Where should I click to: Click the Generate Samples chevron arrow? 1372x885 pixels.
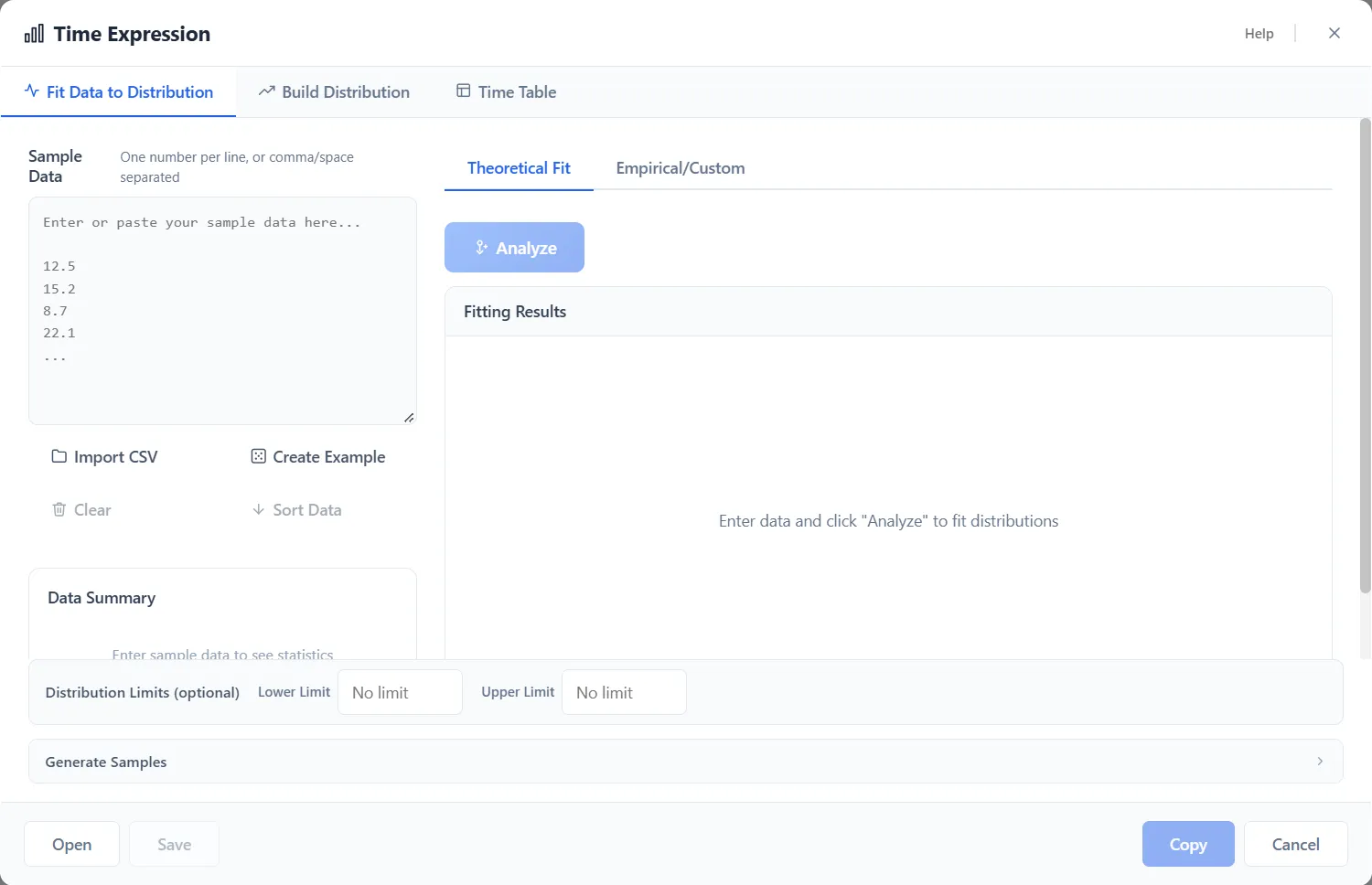(1320, 762)
